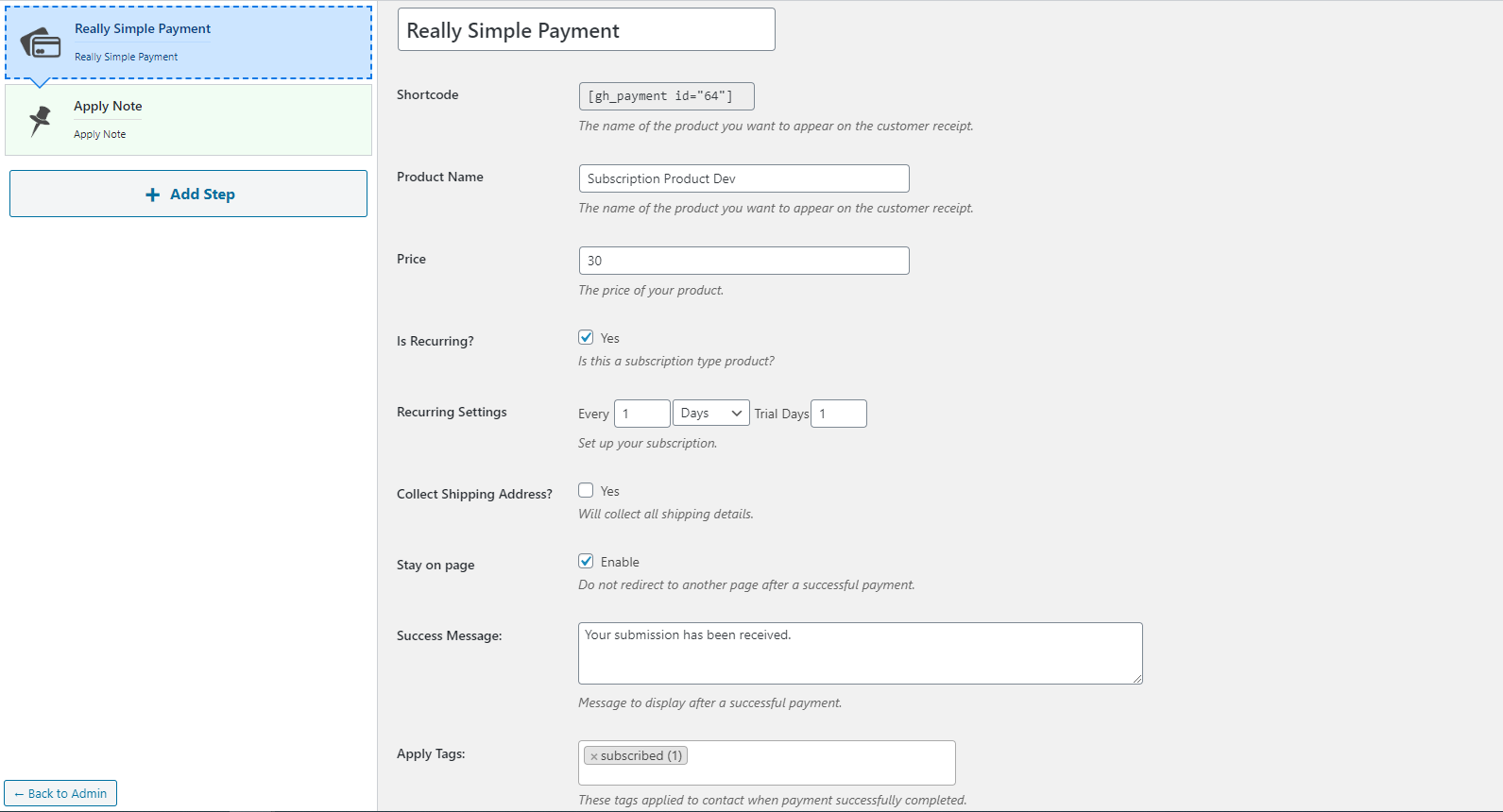Click the subscribed (1) tag chip
This screenshot has width=1503, height=812.
(x=636, y=755)
